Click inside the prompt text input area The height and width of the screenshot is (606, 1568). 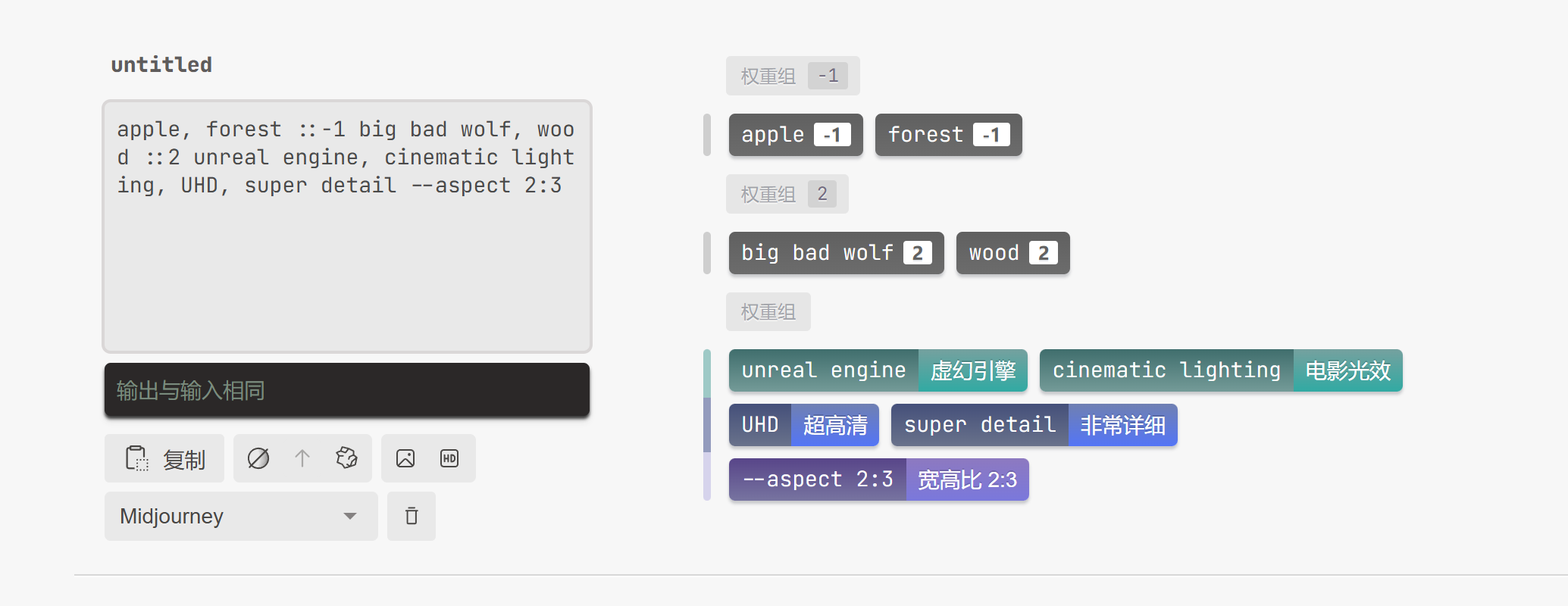coord(346,250)
